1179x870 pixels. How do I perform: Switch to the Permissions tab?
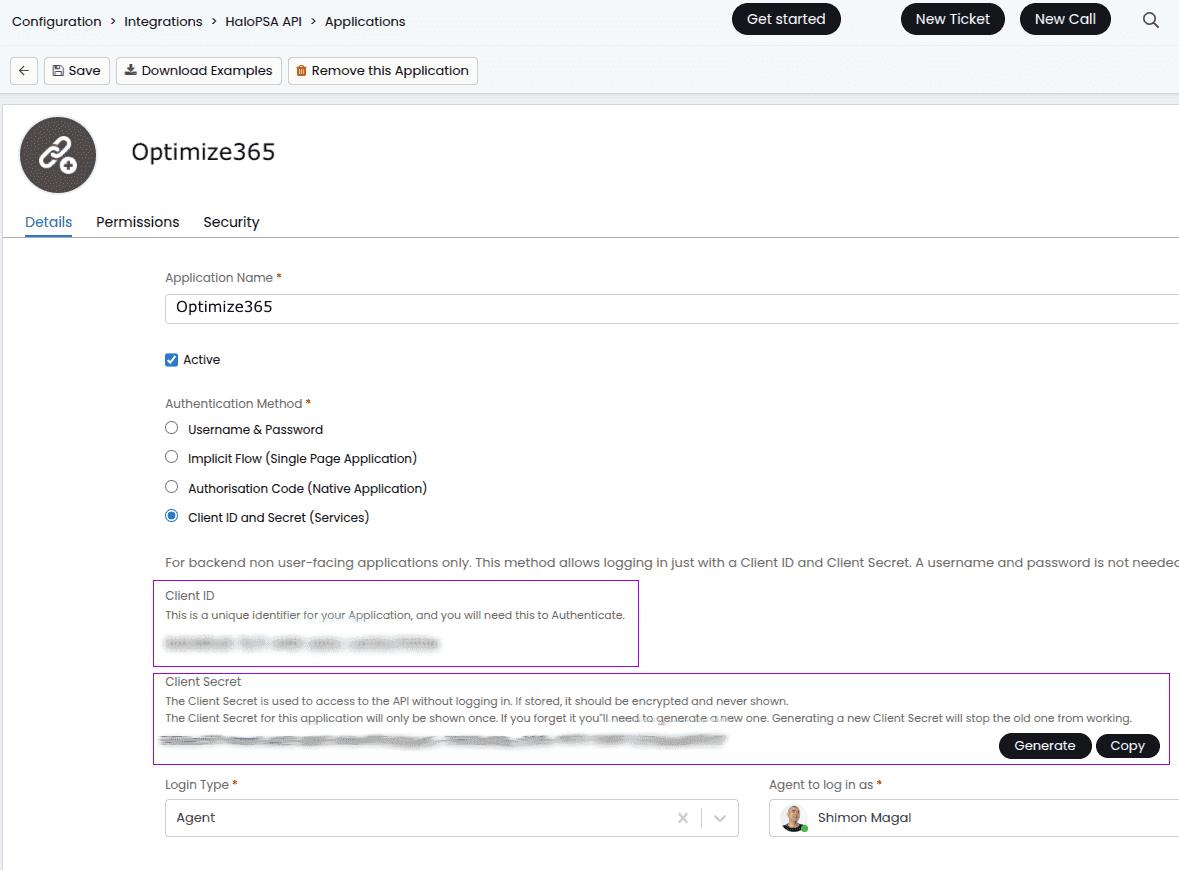[138, 222]
